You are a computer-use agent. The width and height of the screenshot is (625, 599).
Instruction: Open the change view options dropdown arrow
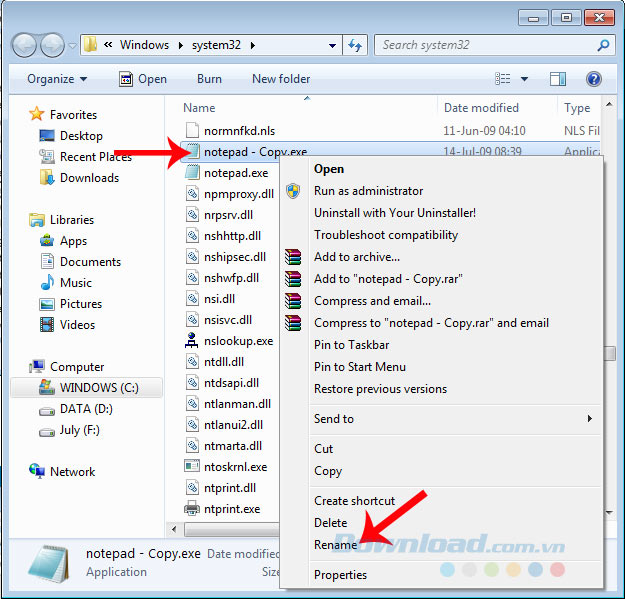pyautogui.click(x=525, y=79)
